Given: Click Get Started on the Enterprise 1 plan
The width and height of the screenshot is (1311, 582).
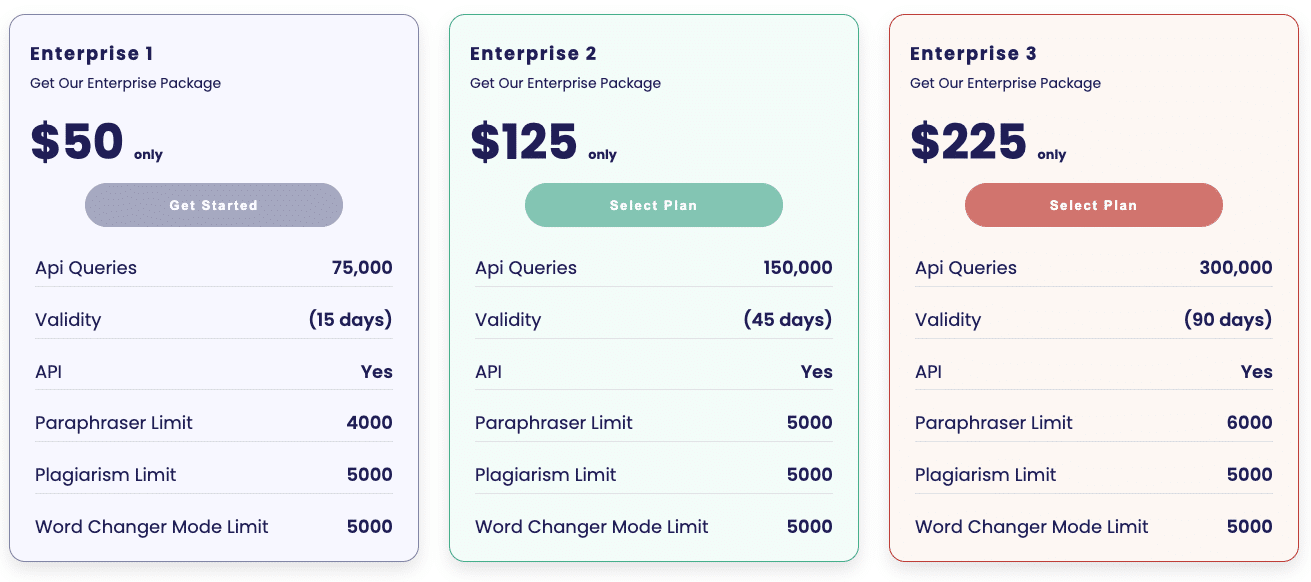Looking at the screenshot, I should point(214,205).
